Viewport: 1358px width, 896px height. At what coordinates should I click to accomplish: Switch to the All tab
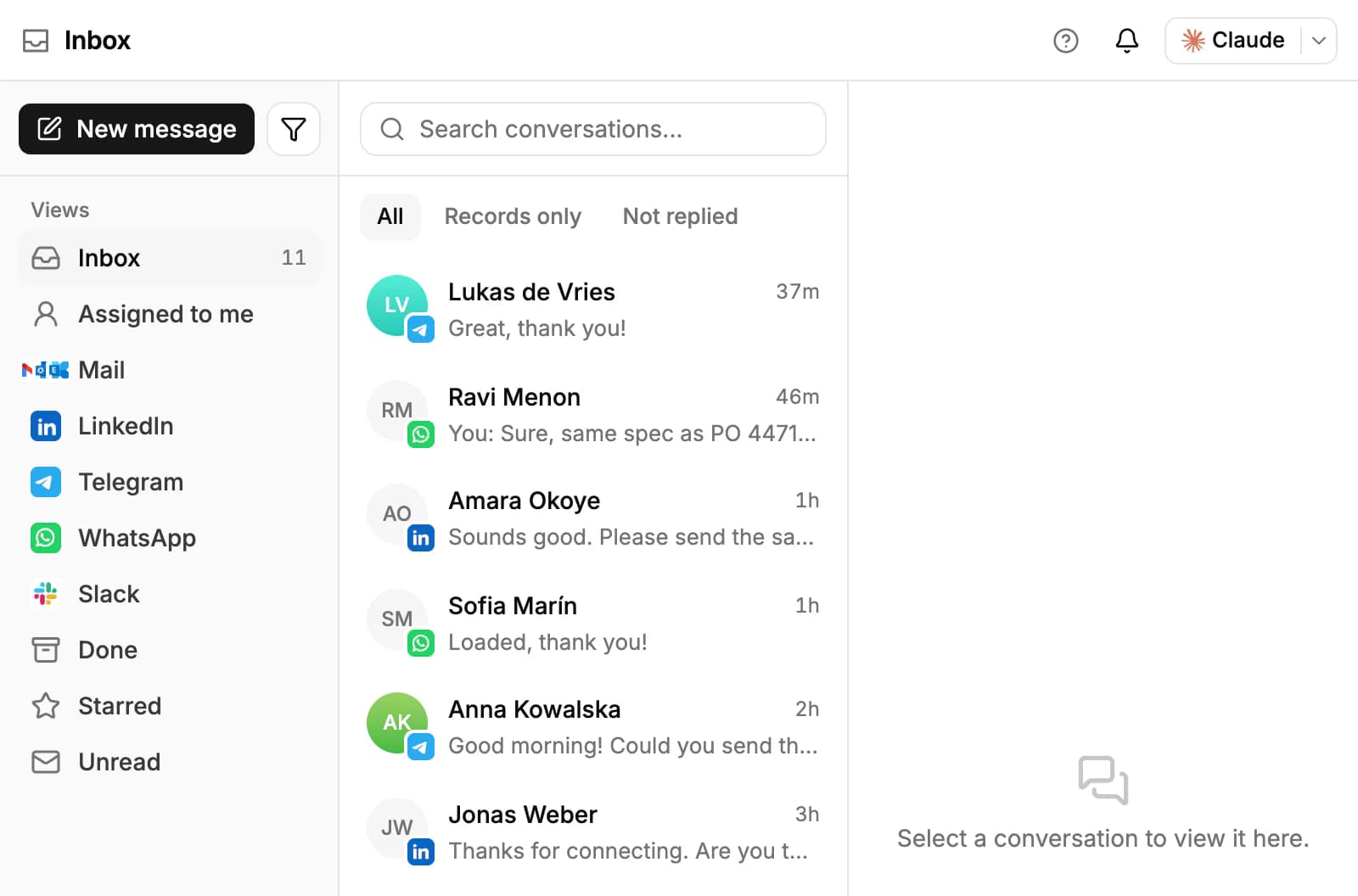click(x=390, y=217)
